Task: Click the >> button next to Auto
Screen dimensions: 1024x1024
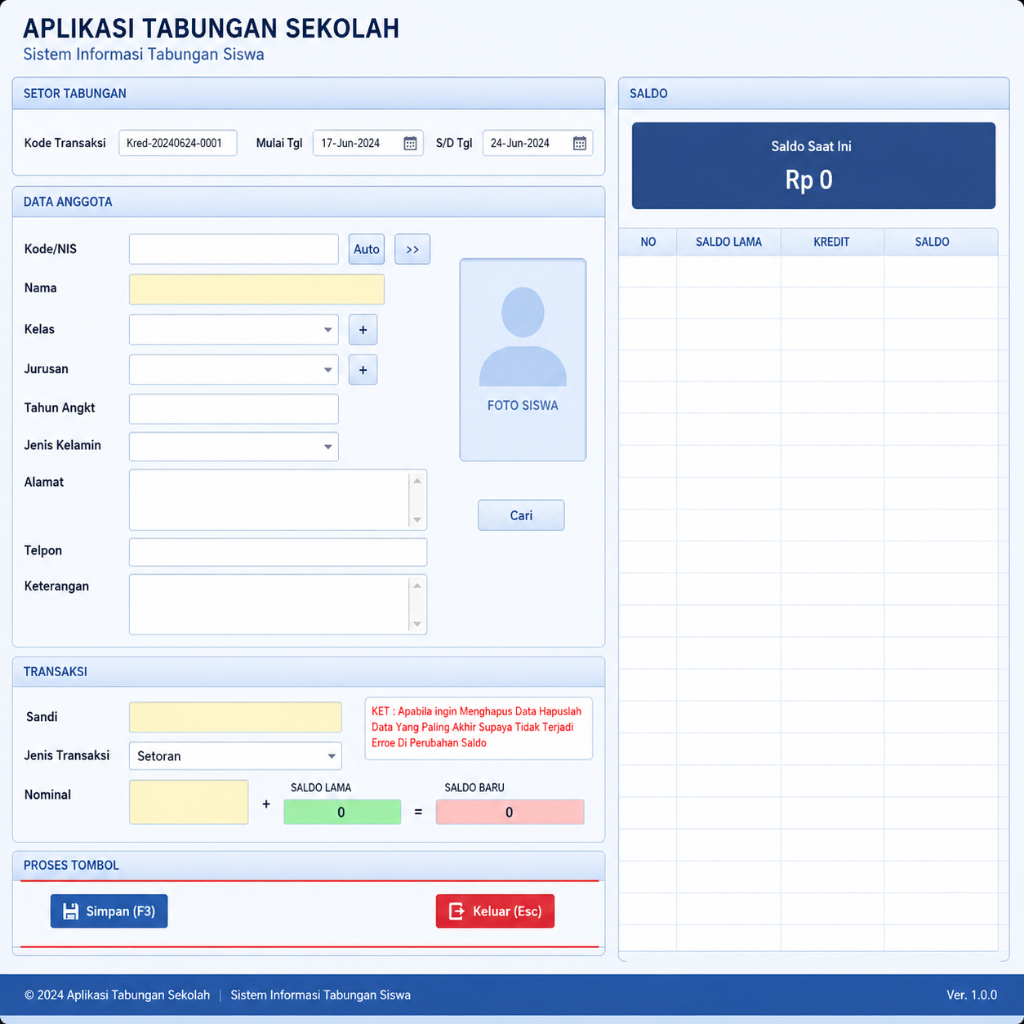Action: (x=412, y=249)
